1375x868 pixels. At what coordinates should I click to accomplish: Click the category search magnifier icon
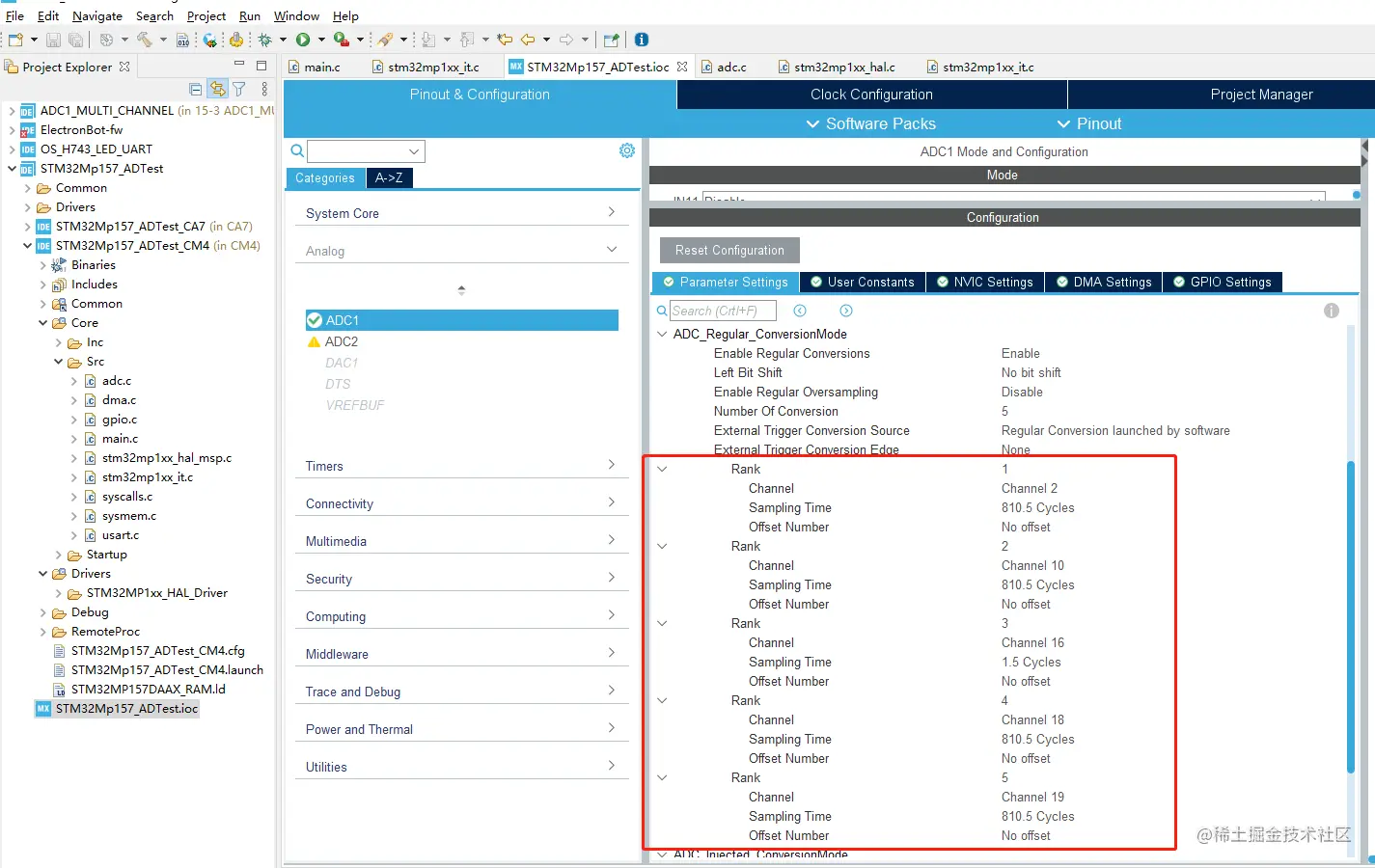pos(298,150)
